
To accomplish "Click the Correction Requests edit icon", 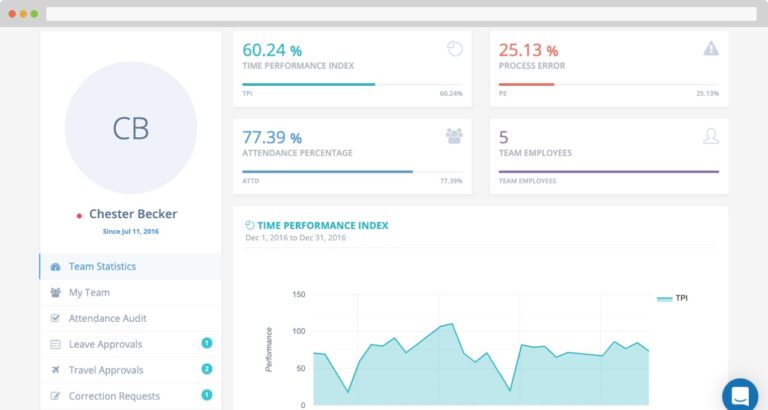I will 55,396.
